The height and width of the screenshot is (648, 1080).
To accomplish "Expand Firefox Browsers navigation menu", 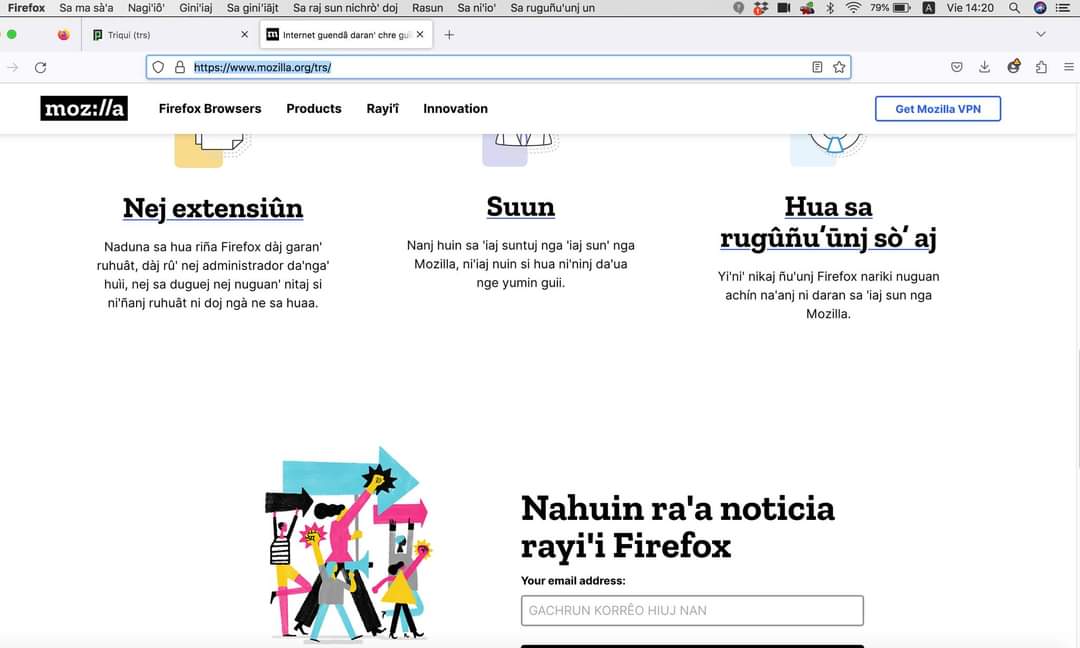I will (210, 109).
